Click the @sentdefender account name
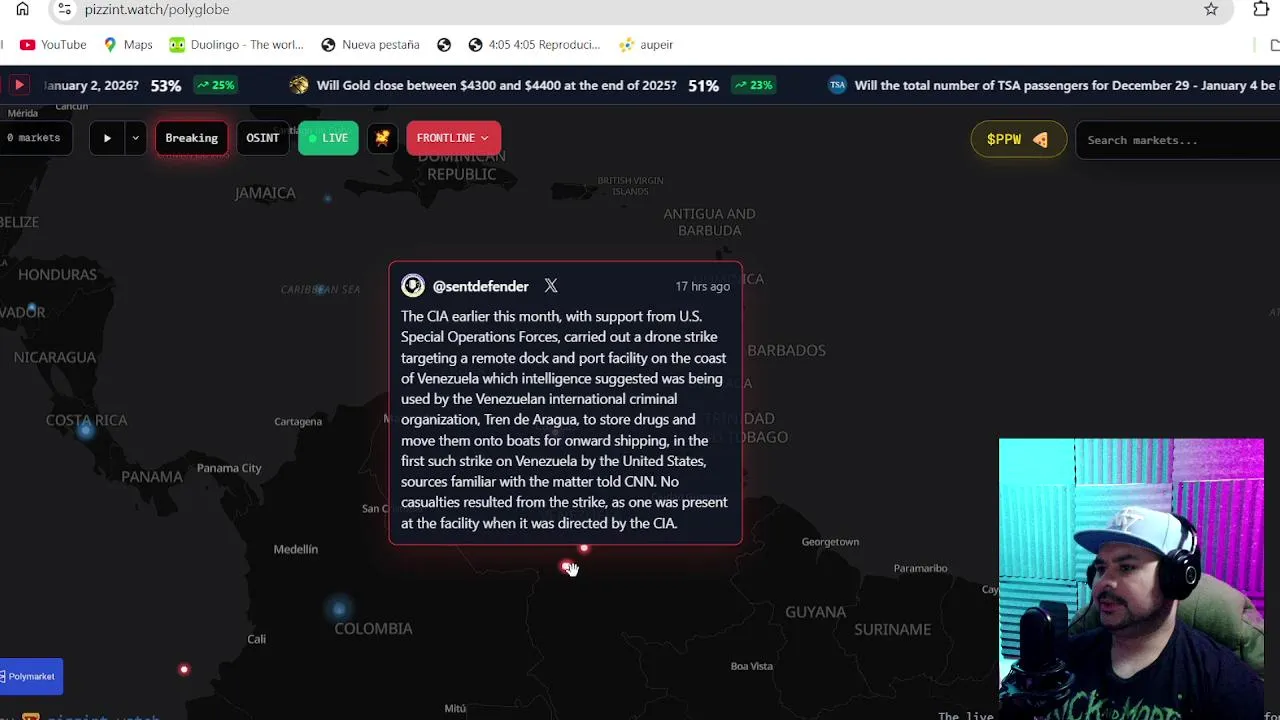 [x=480, y=286]
